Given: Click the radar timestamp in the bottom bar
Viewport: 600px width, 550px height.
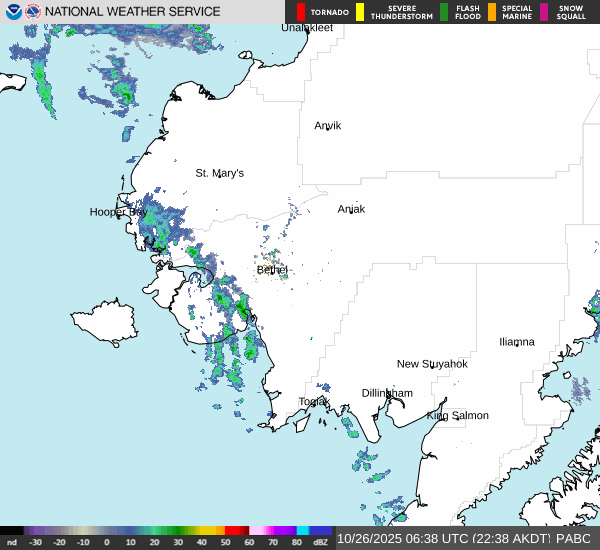Looking at the screenshot, I should [x=445, y=538].
